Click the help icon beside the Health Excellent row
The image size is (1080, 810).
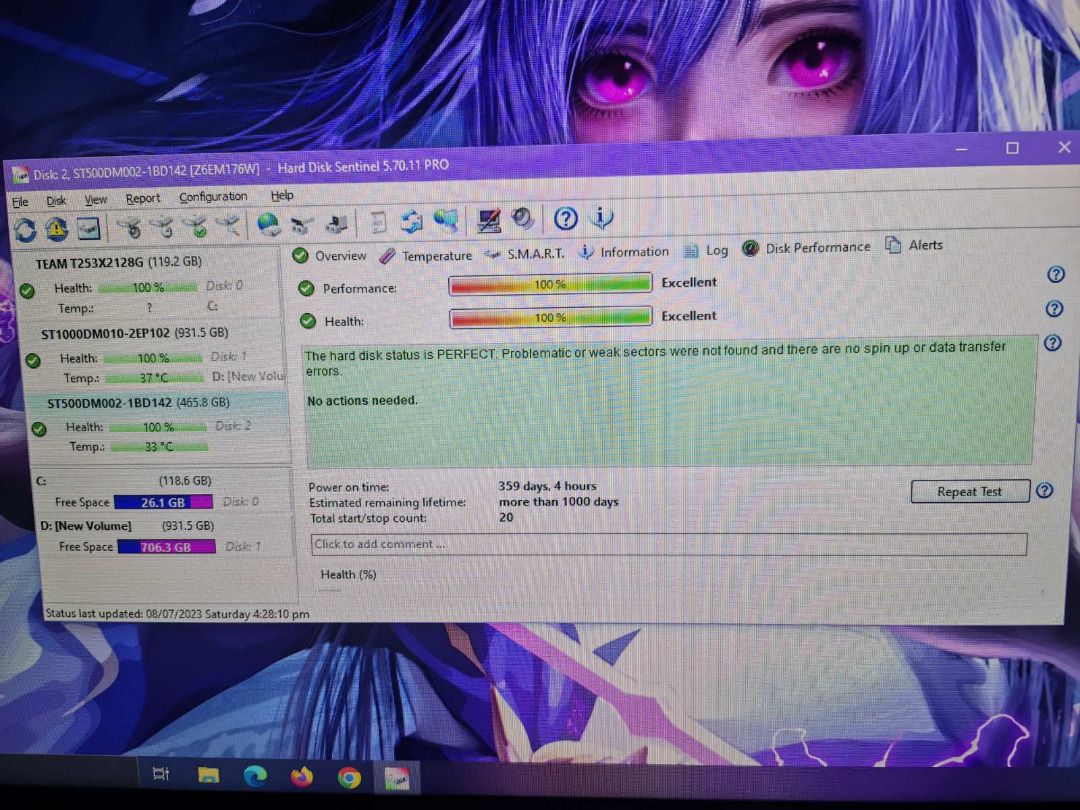(x=1054, y=309)
